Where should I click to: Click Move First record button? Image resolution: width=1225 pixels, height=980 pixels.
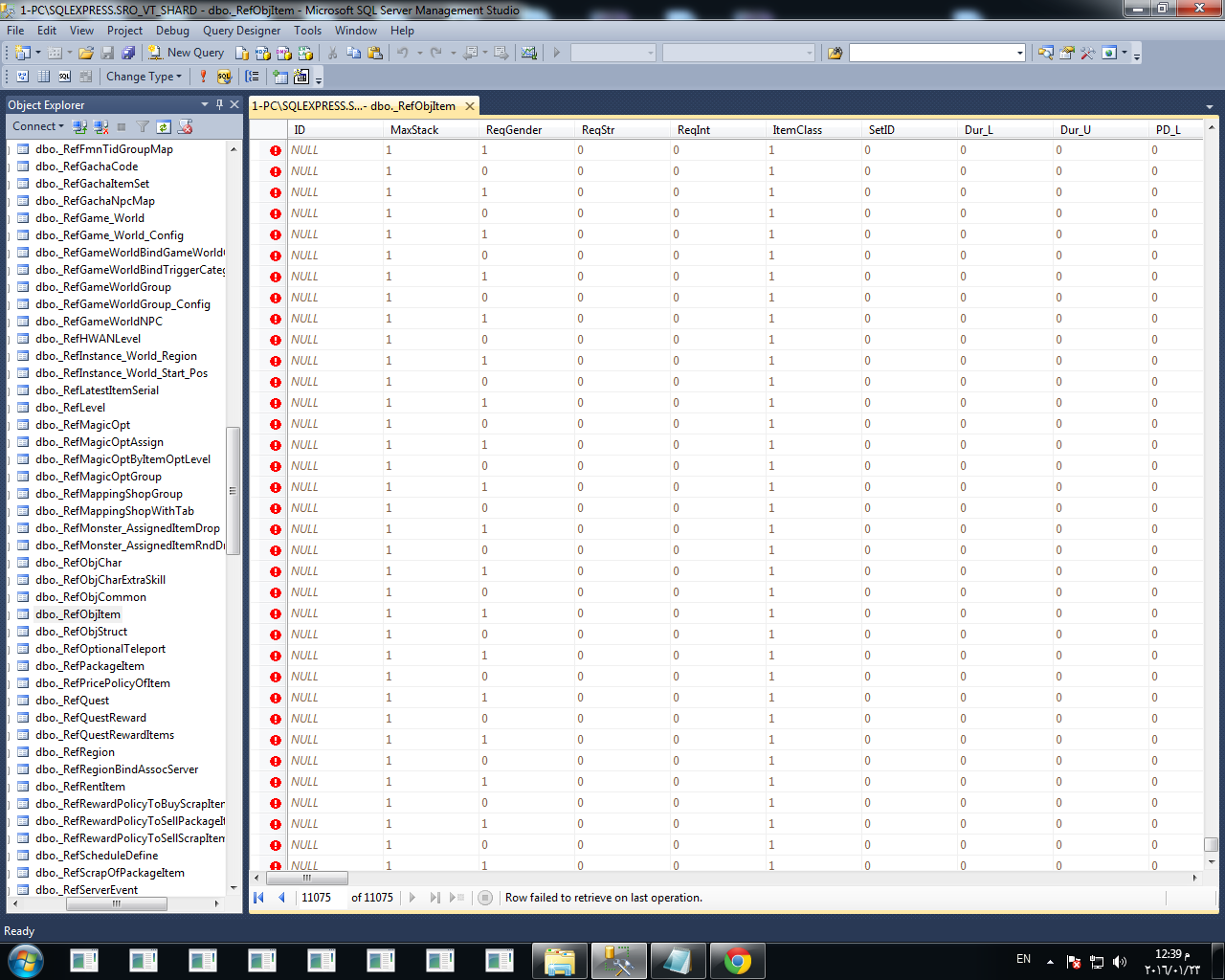258,898
